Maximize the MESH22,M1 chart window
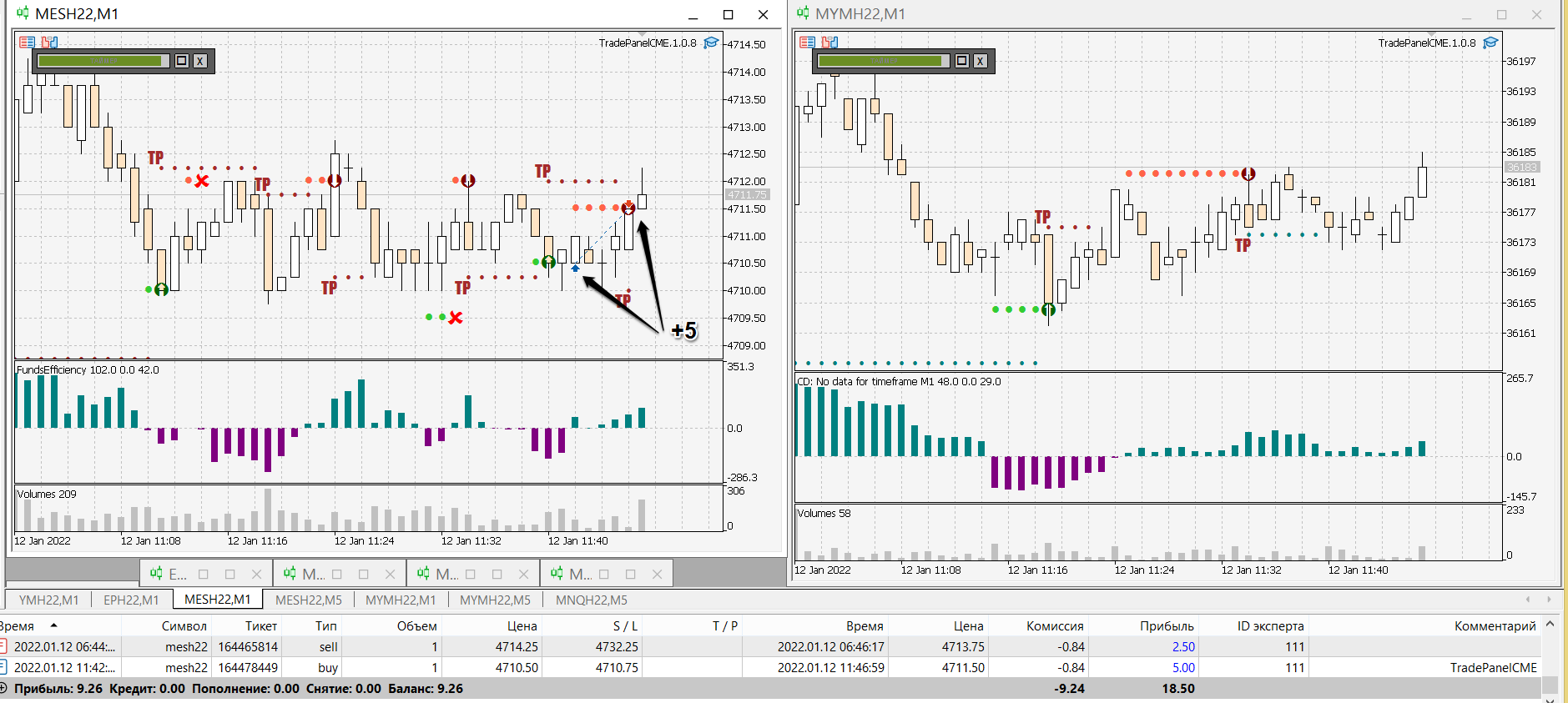 728,15
